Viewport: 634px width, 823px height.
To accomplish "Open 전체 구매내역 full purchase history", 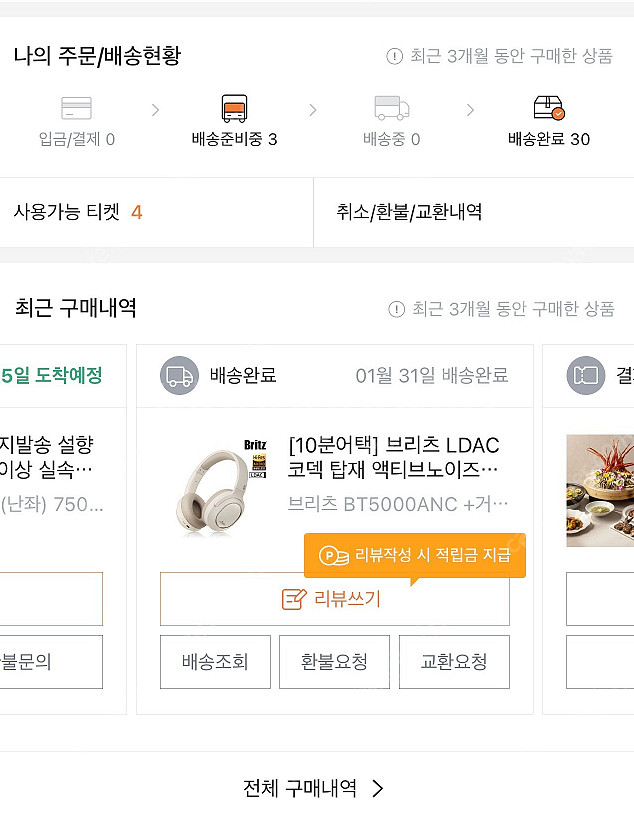I will (x=314, y=788).
